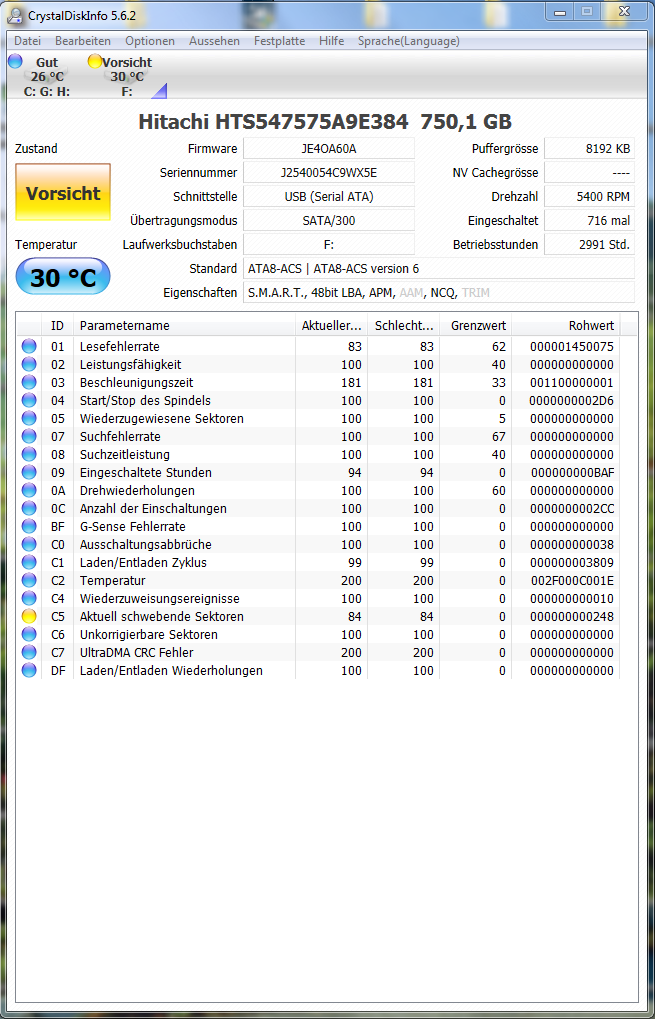Viewport: 655px width, 1019px height.
Task: Click the ID column header
Action: [57, 325]
